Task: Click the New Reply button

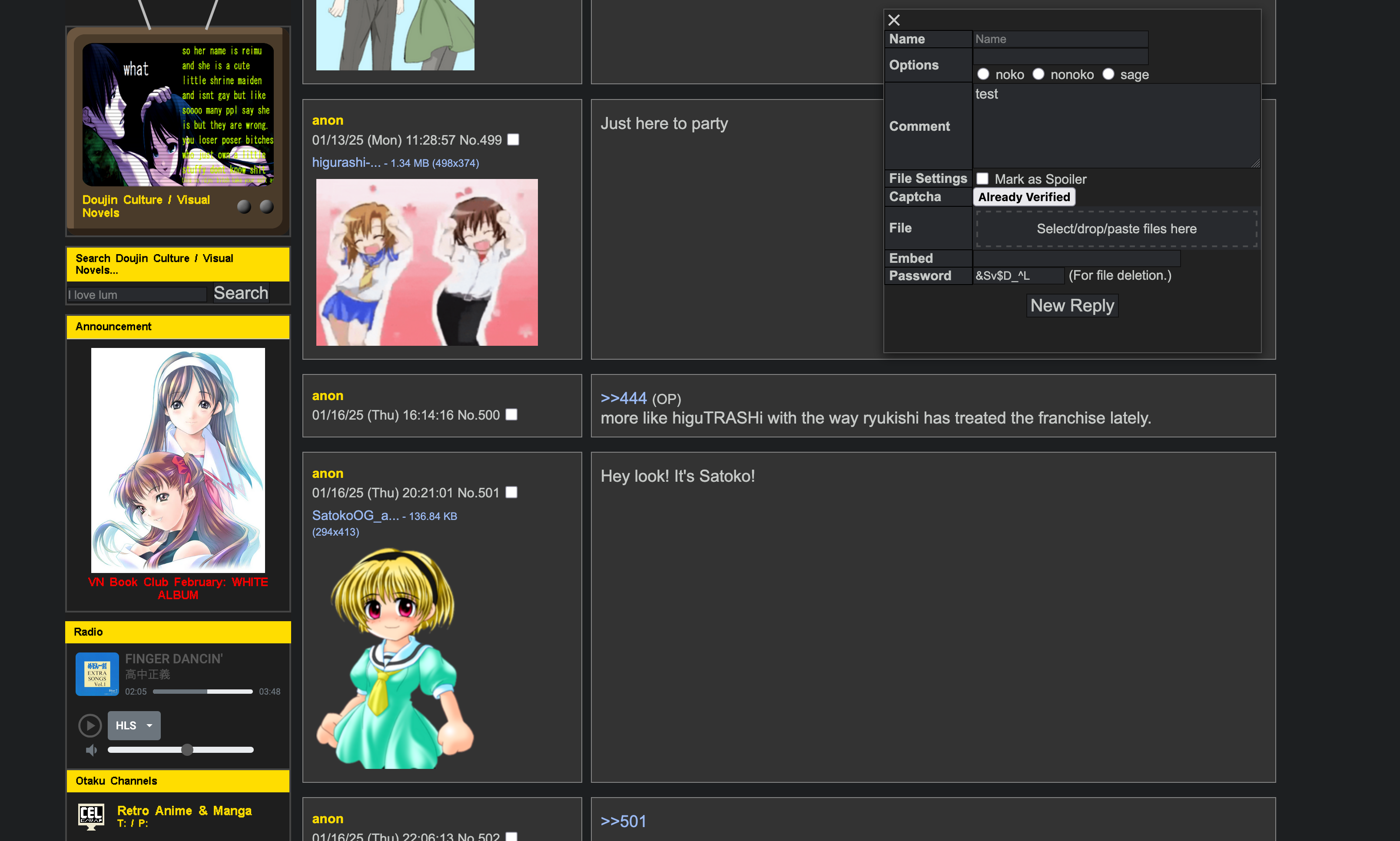Action: pos(1072,305)
